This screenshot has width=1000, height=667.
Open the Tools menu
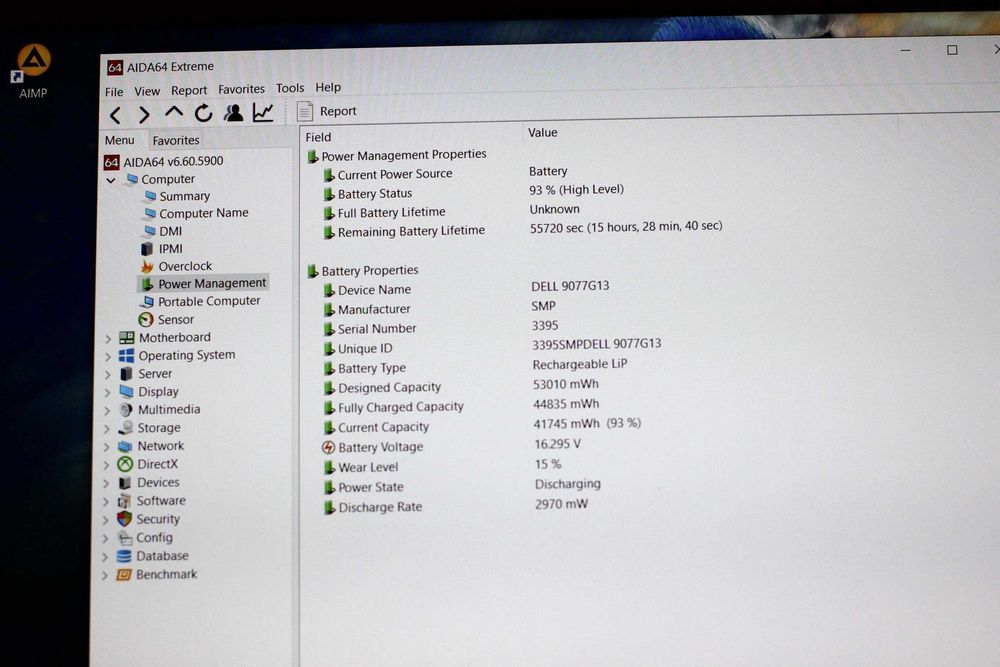(x=290, y=88)
